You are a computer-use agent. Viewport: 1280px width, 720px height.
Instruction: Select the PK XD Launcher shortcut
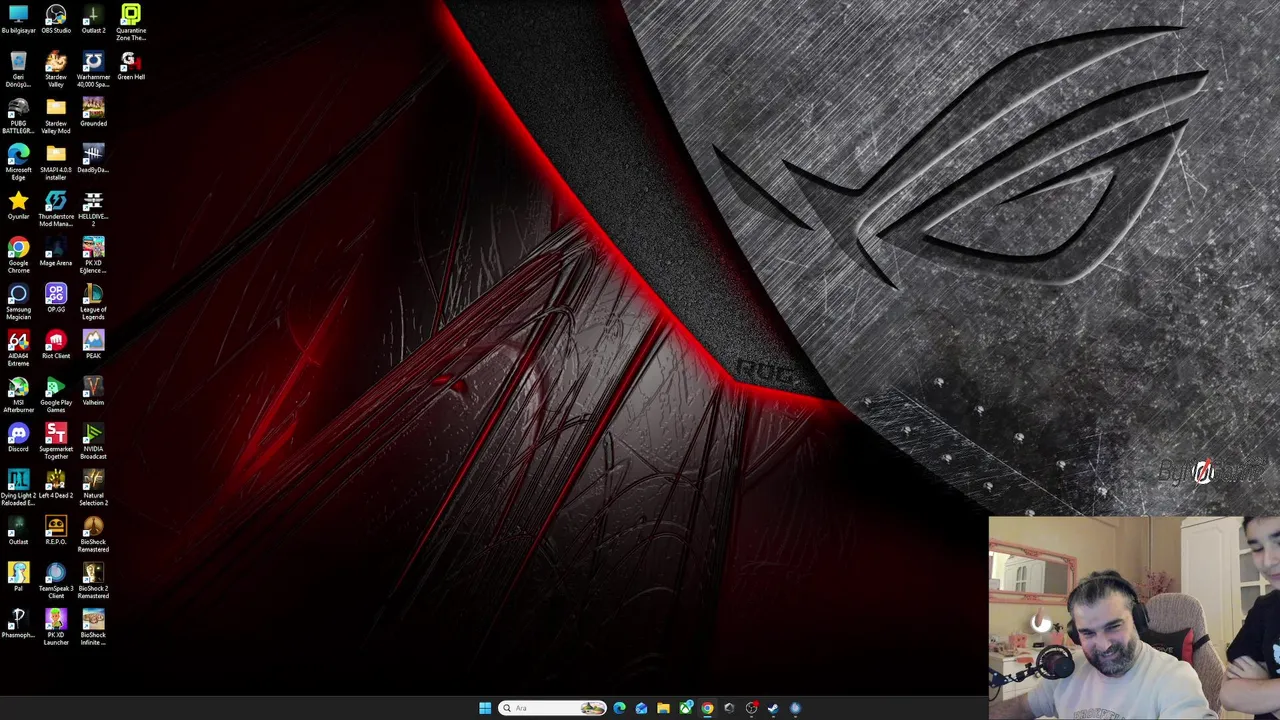click(x=56, y=628)
